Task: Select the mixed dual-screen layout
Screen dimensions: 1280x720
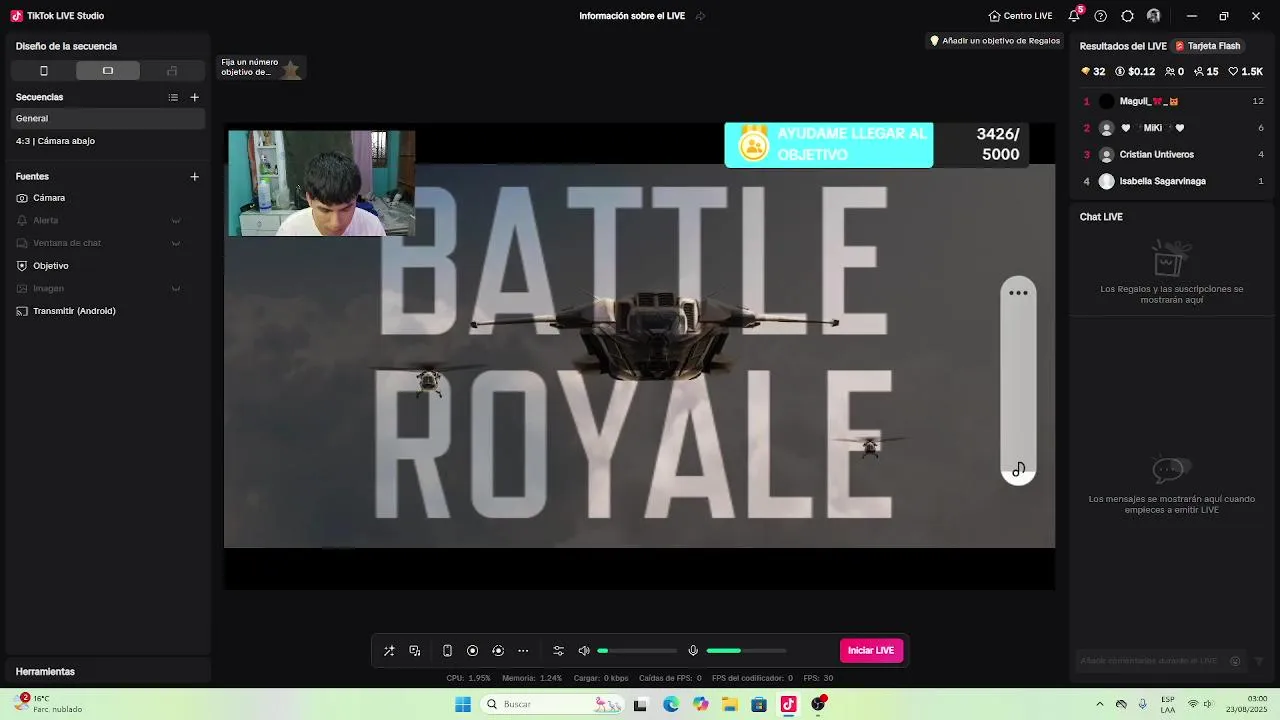Action: coord(172,71)
